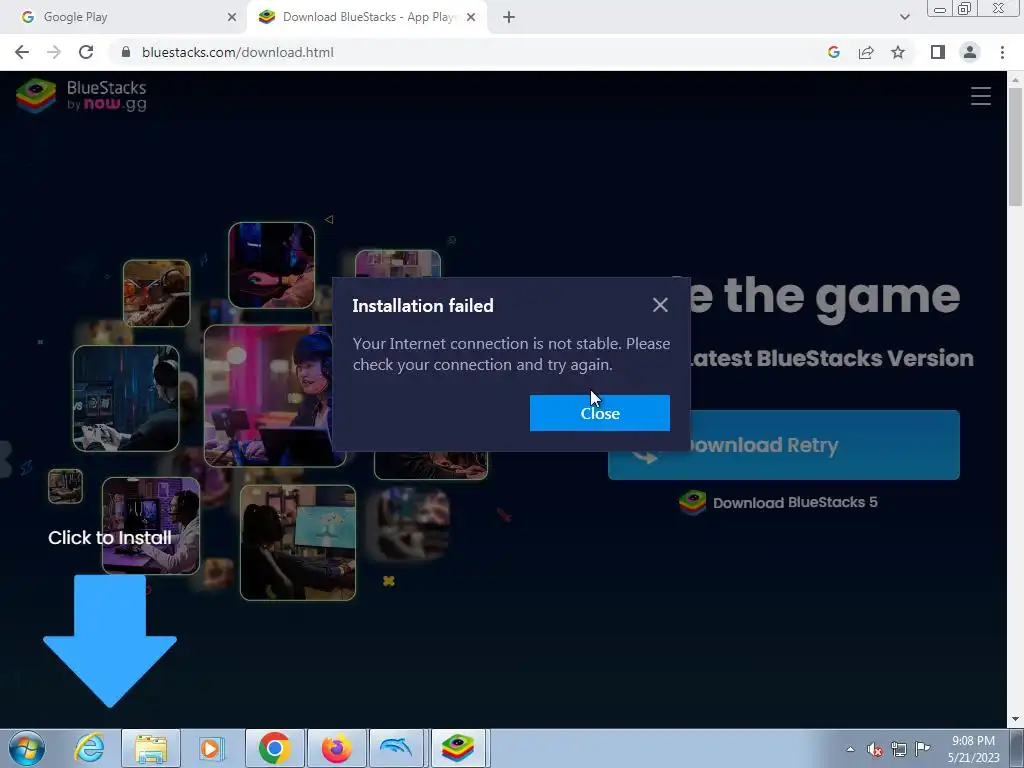
Task: Launch Internet Explorer from the taskbar
Action: 89,748
